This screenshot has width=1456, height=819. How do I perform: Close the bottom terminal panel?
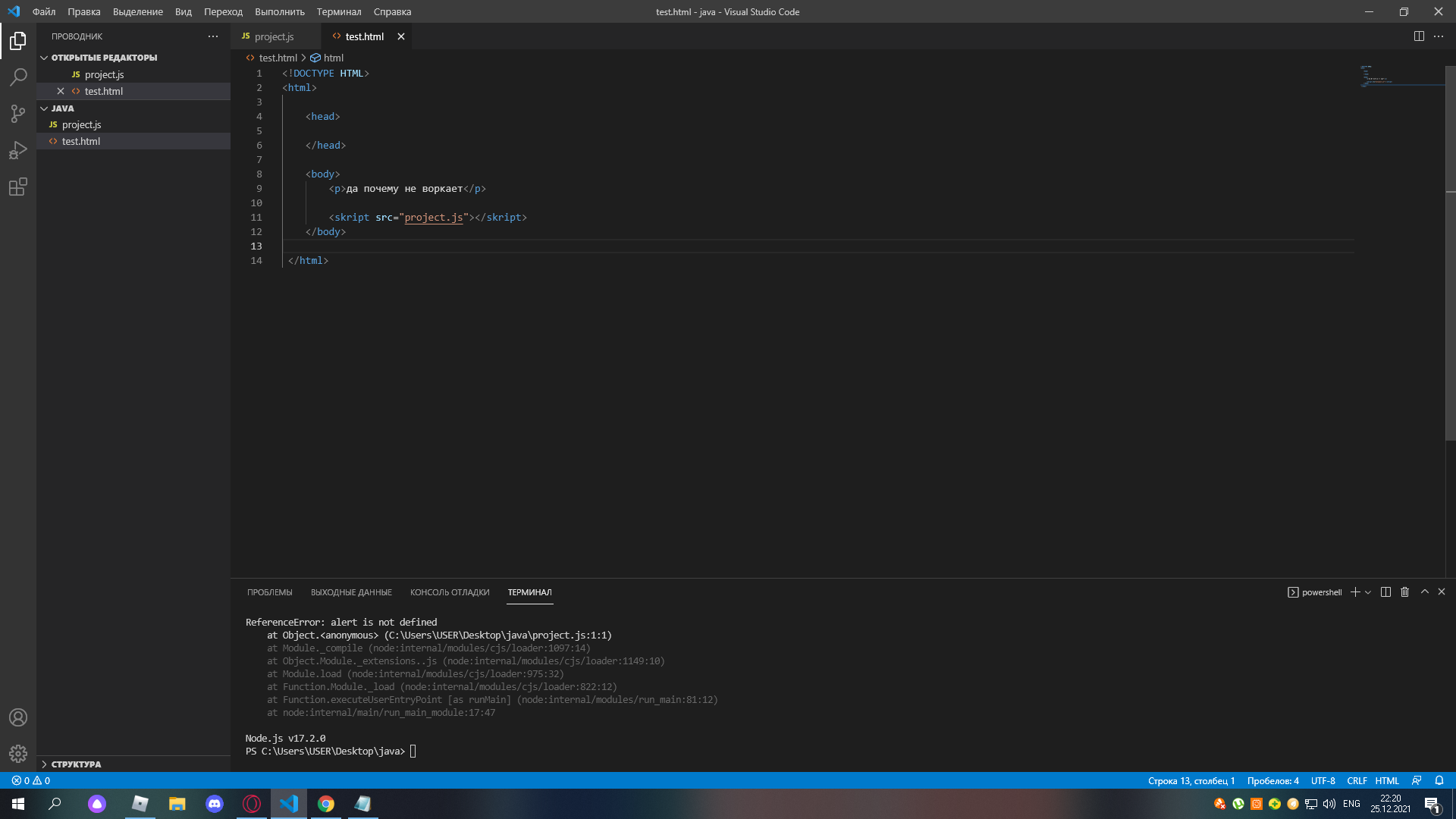point(1442,591)
